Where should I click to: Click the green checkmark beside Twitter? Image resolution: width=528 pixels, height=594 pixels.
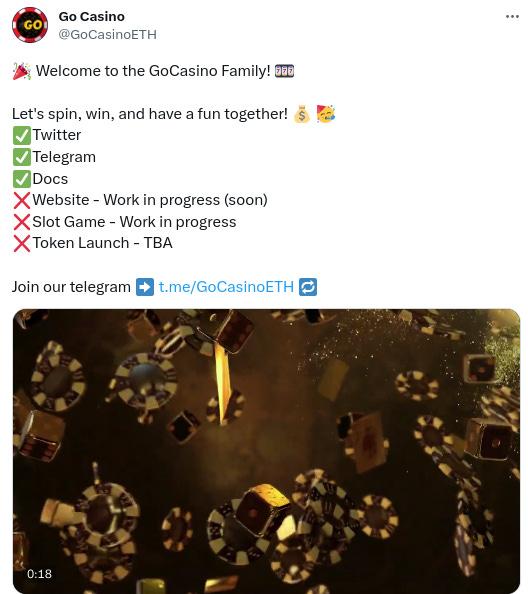click(x=22, y=136)
